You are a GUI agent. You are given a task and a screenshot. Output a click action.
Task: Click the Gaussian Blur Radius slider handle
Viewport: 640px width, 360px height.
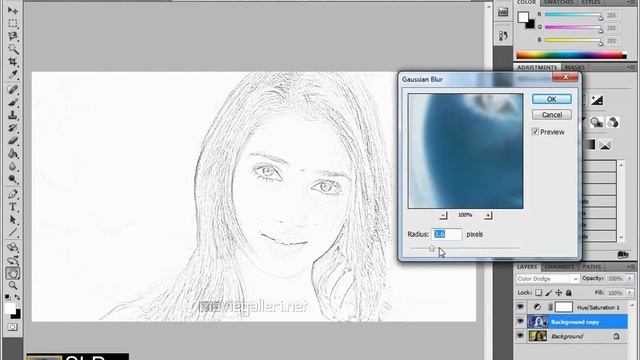(432, 249)
